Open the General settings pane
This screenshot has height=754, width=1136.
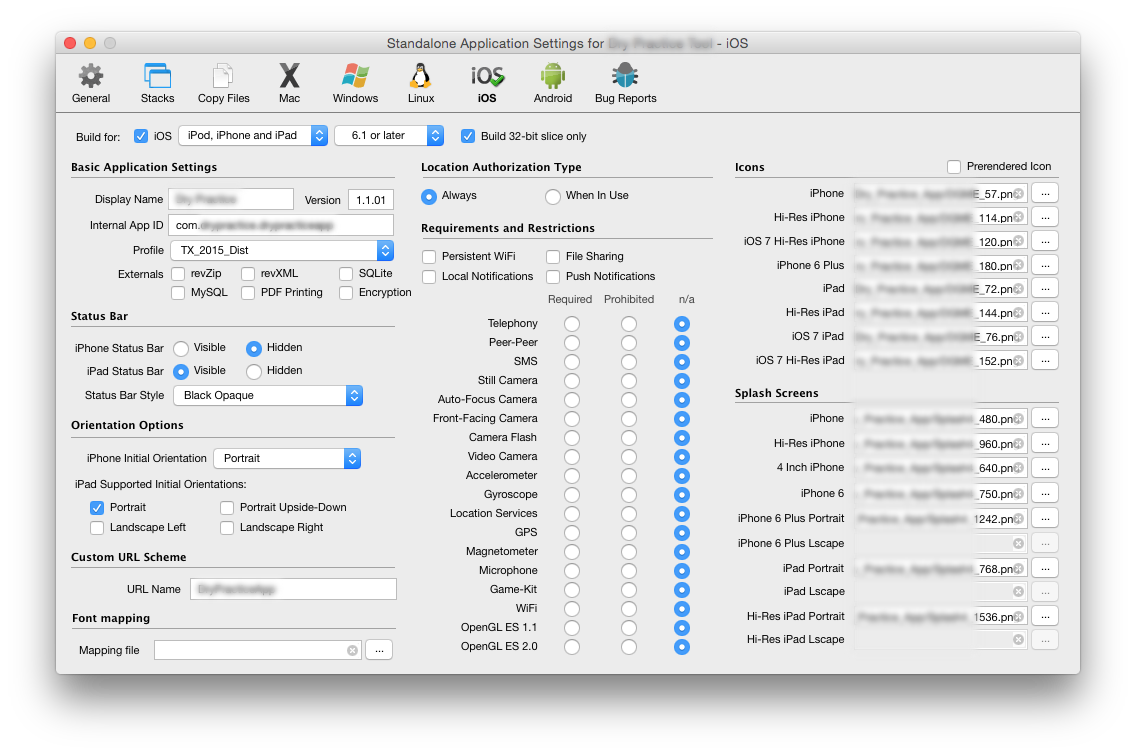coord(91,84)
